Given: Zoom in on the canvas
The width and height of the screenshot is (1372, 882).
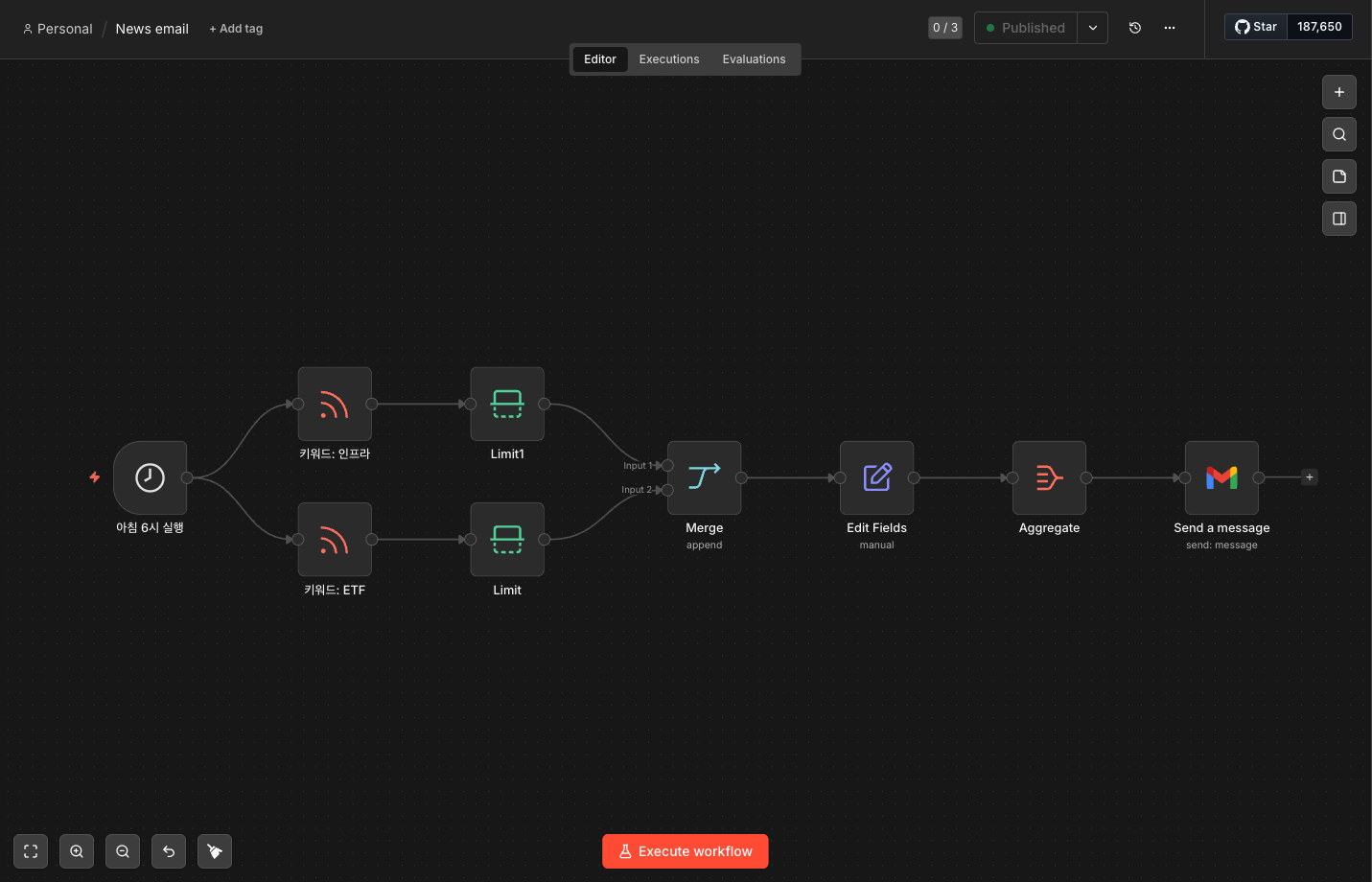Looking at the screenshot, I should [x=77, y=851].
